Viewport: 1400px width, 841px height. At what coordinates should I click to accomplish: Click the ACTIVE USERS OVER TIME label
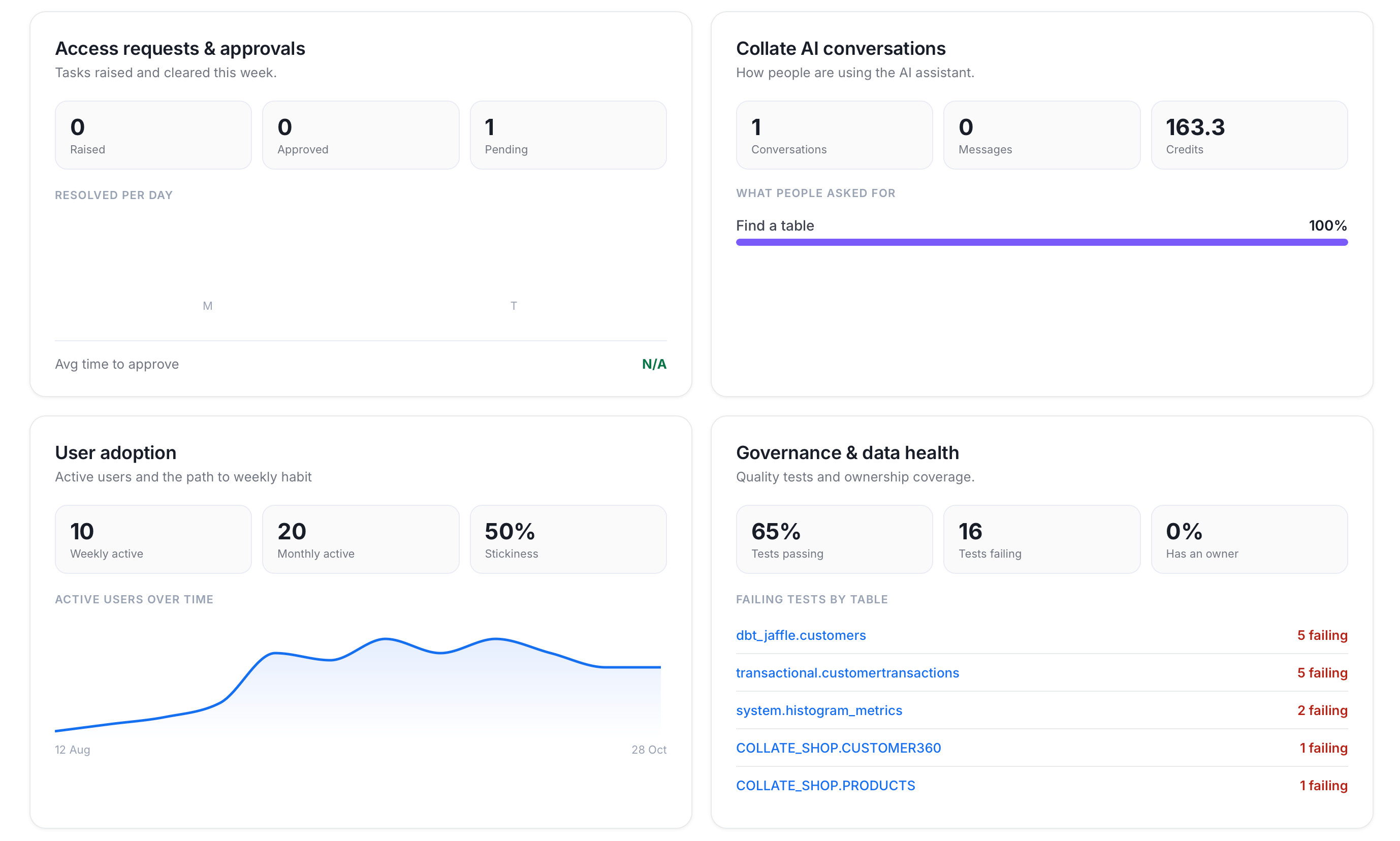[134, 599]
